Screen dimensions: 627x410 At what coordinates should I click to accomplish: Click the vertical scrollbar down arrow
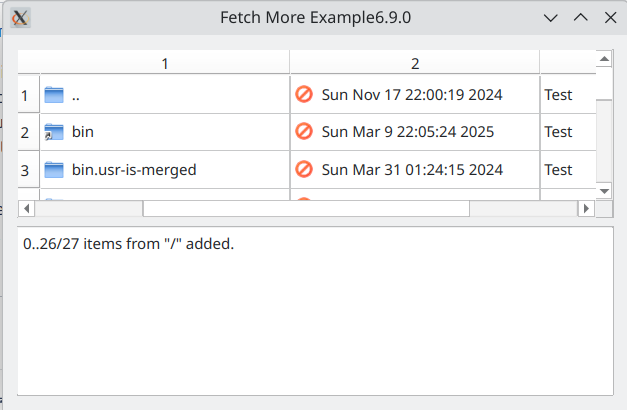coord(604,191)
